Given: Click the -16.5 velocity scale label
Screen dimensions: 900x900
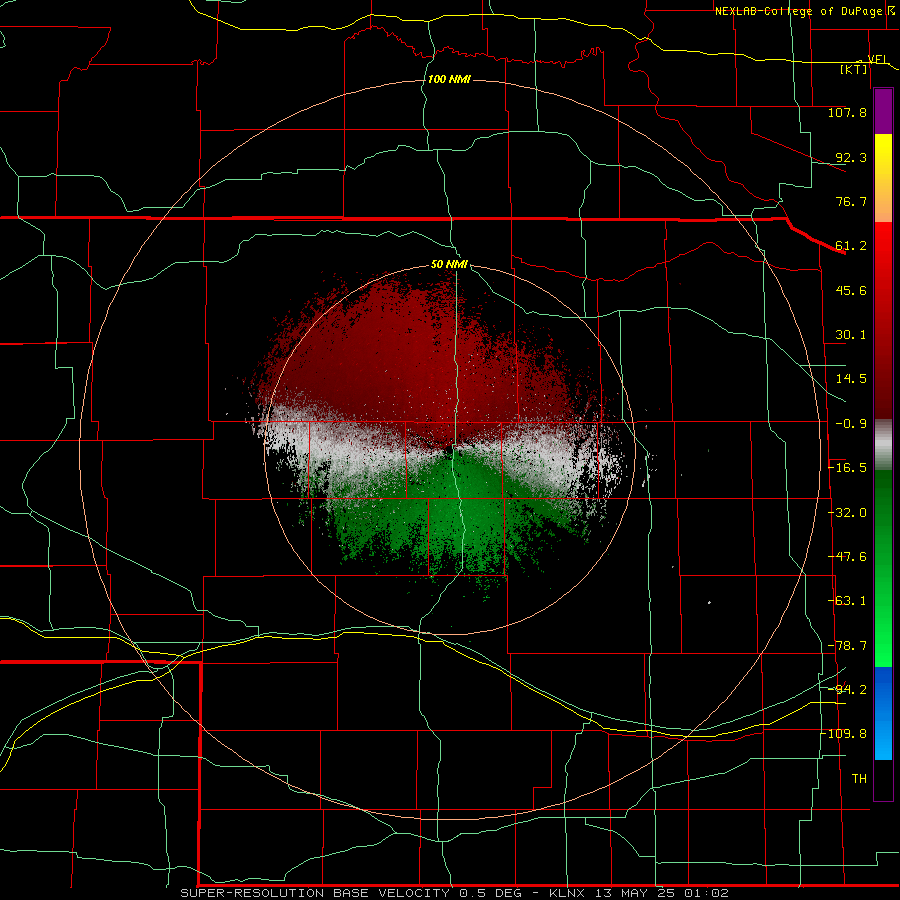Looking at the screenshot, I should pos(847,468).
